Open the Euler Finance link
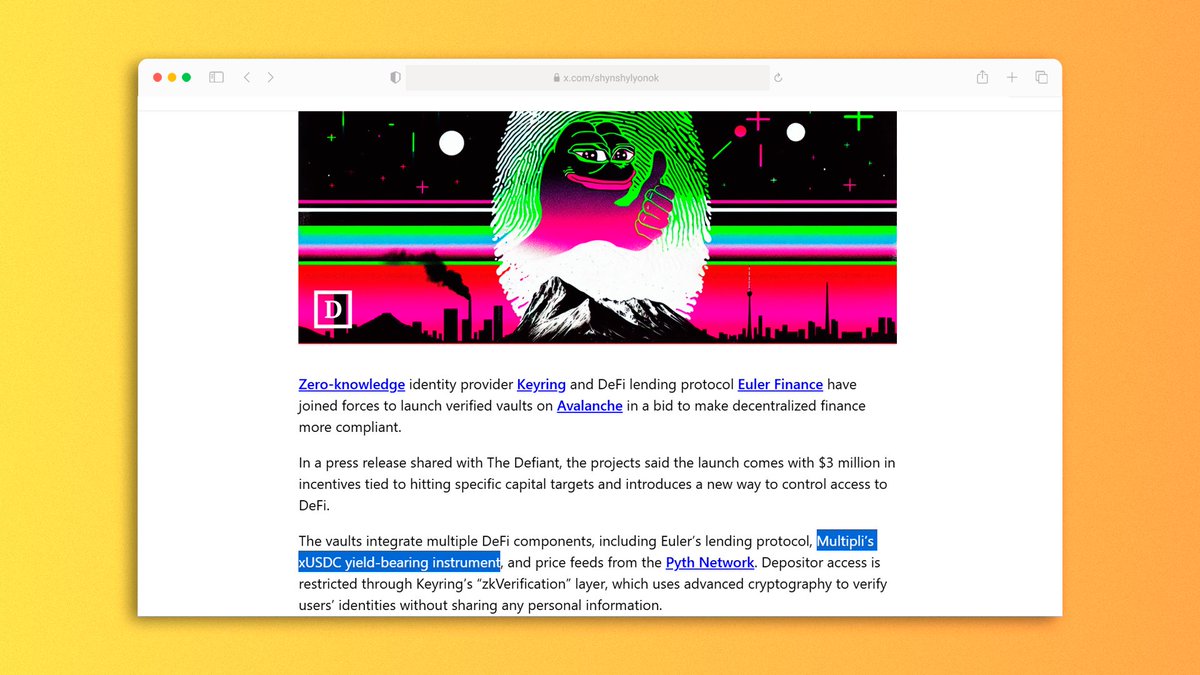This screenshot has width=1200, height=675. coord(780,384)
